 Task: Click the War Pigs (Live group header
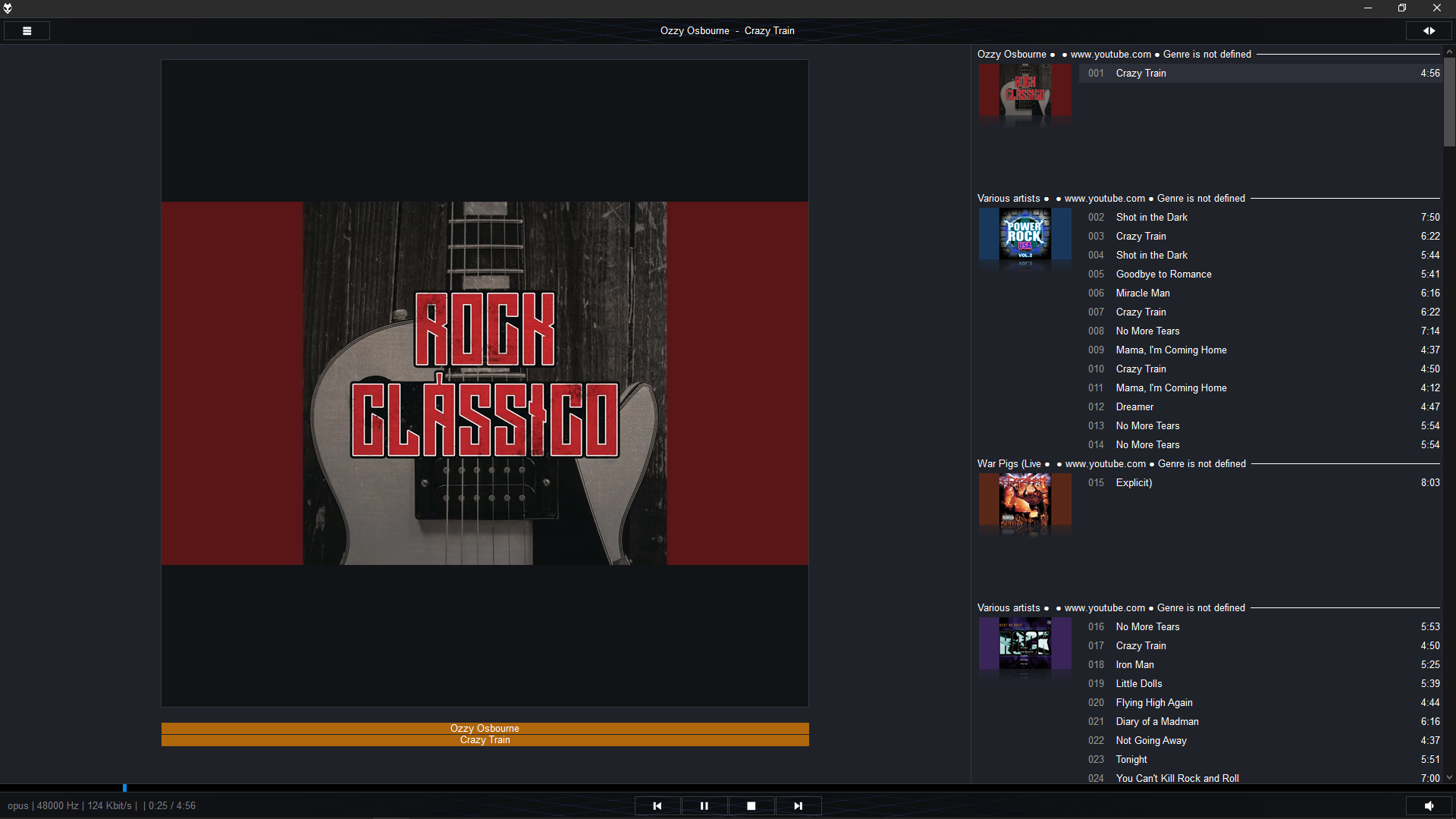tap(1009, 464)
